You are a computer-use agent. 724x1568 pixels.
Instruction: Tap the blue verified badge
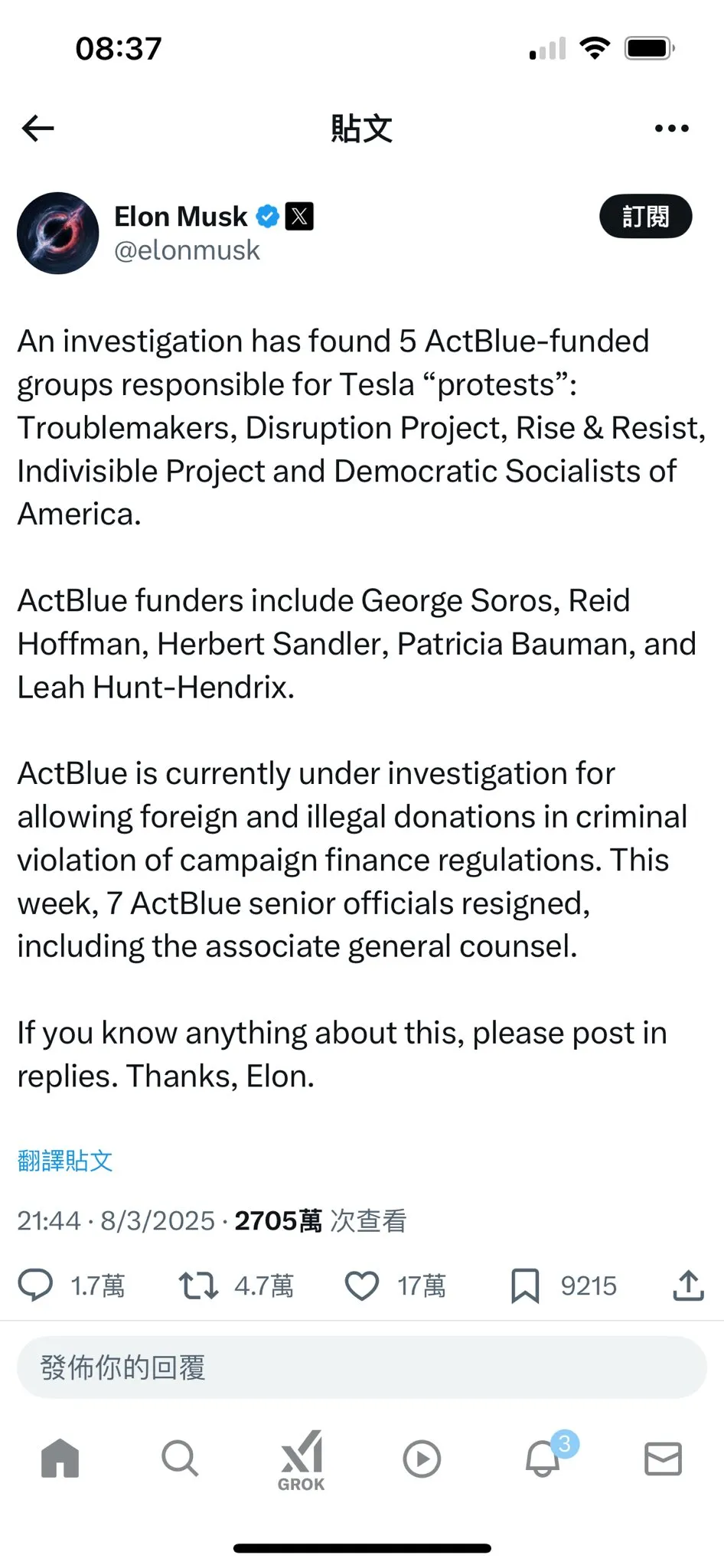(x=267, y=217)
